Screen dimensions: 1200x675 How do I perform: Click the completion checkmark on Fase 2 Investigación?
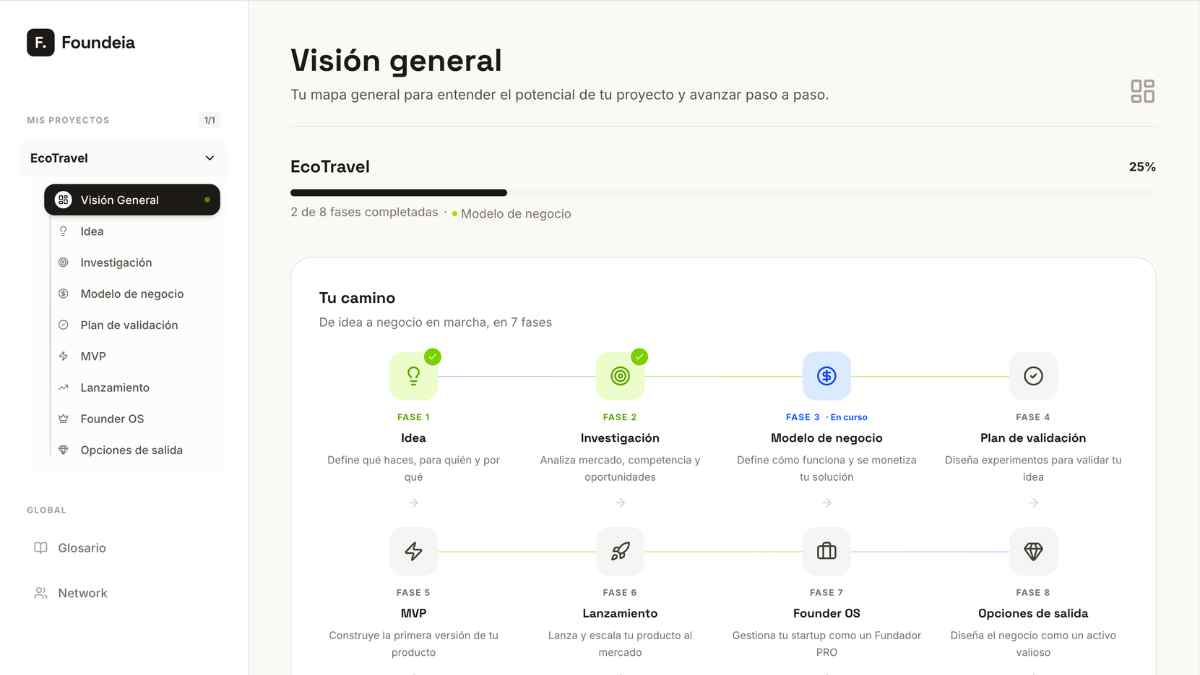point(639,356)
